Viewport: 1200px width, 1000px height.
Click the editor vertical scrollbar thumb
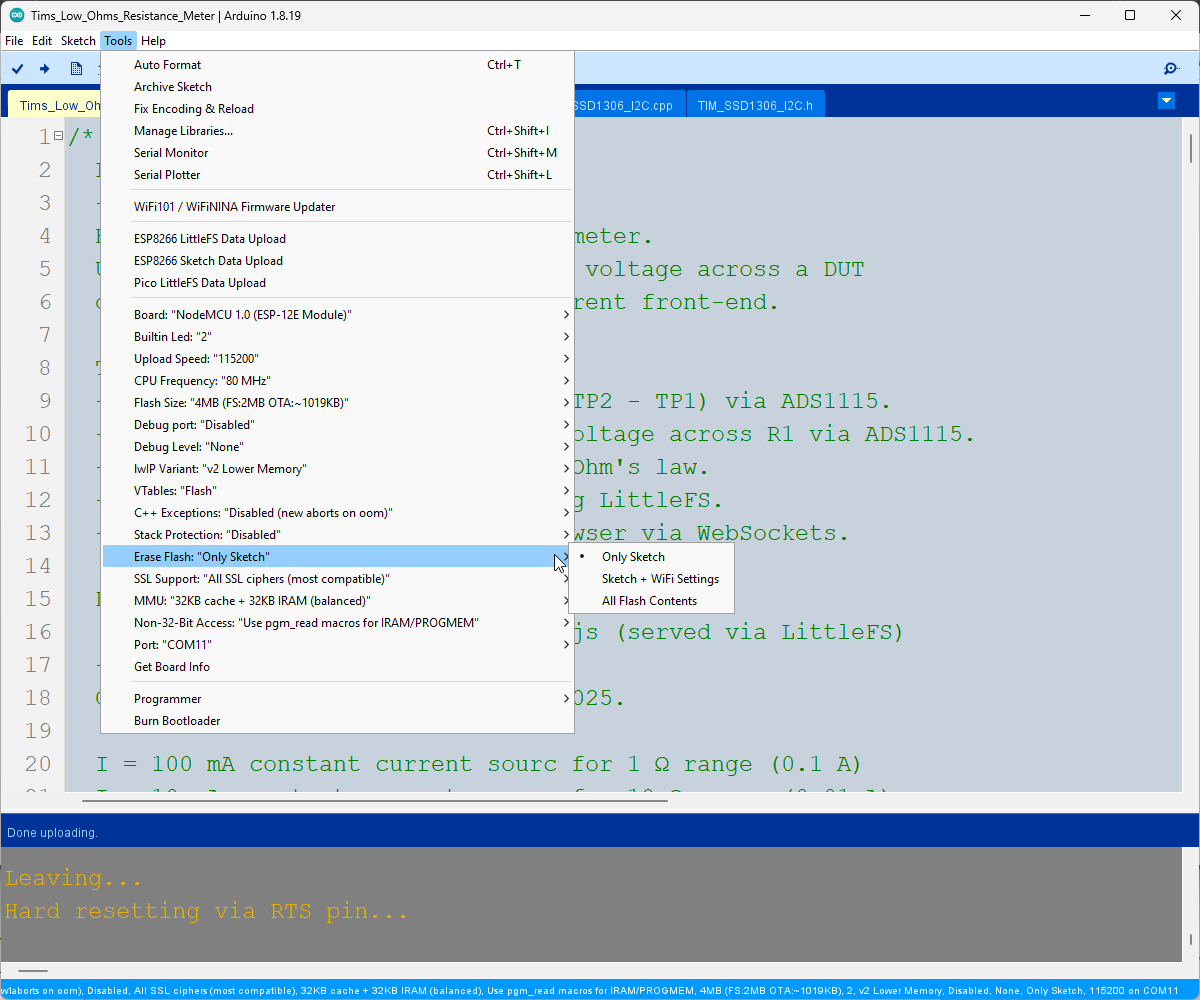point(1191,147)
